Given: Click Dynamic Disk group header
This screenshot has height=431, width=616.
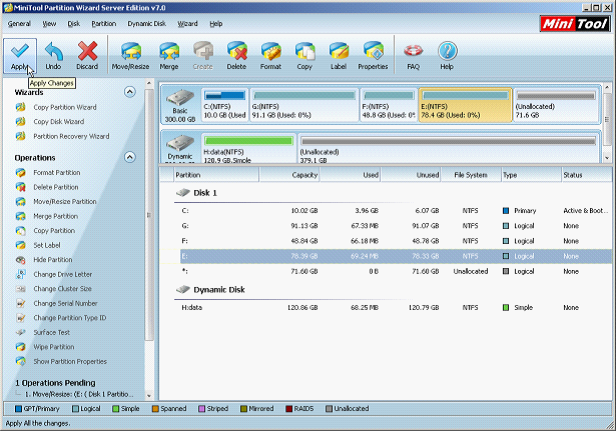Looking at the screenshot, I should point(210,290).
